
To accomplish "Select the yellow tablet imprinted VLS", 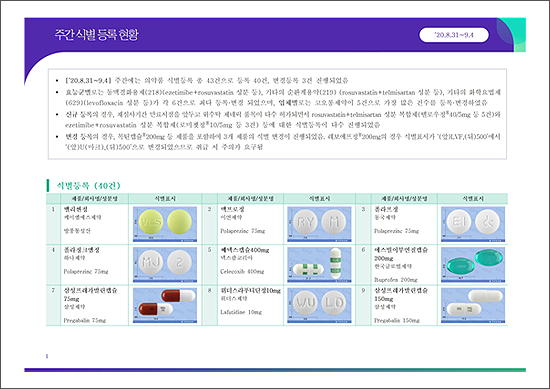I will click(151, 221).
